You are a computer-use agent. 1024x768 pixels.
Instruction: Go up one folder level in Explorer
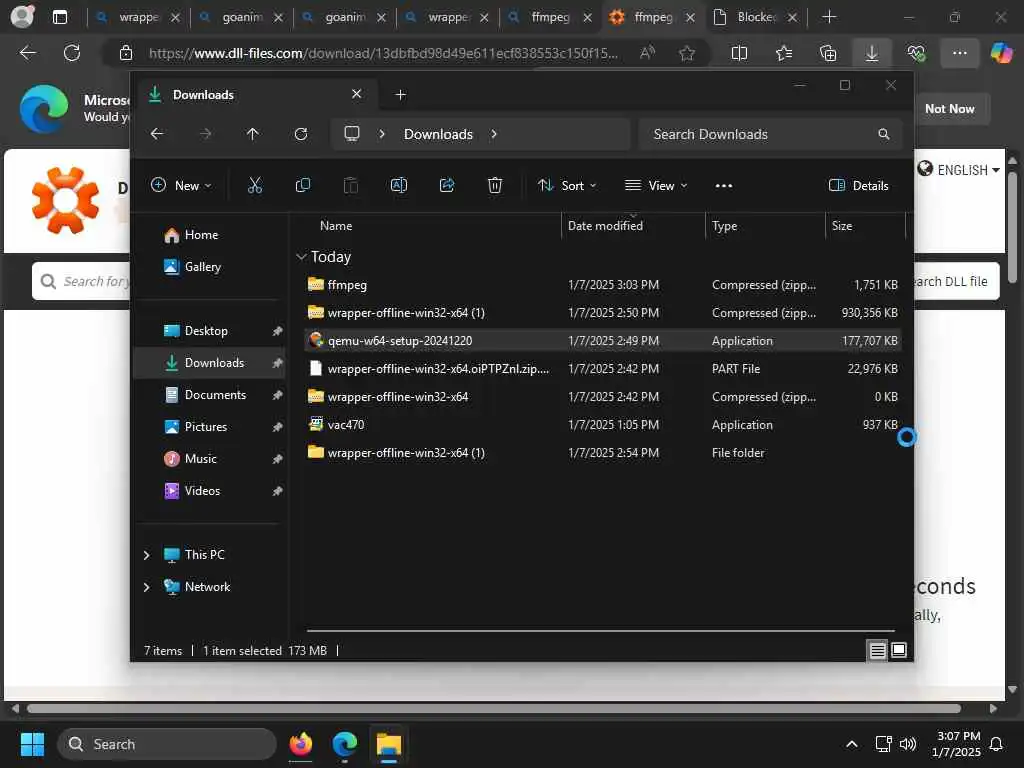coord(253,134)
